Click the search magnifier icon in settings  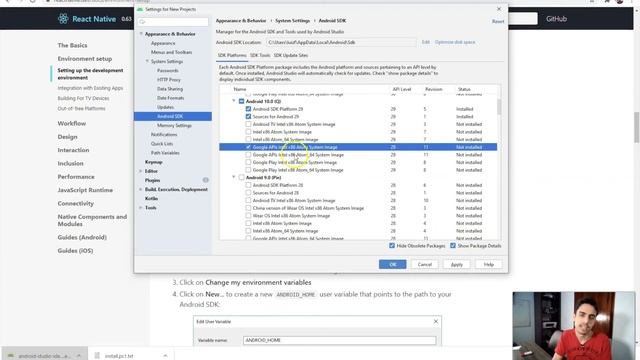coord(142,22)
